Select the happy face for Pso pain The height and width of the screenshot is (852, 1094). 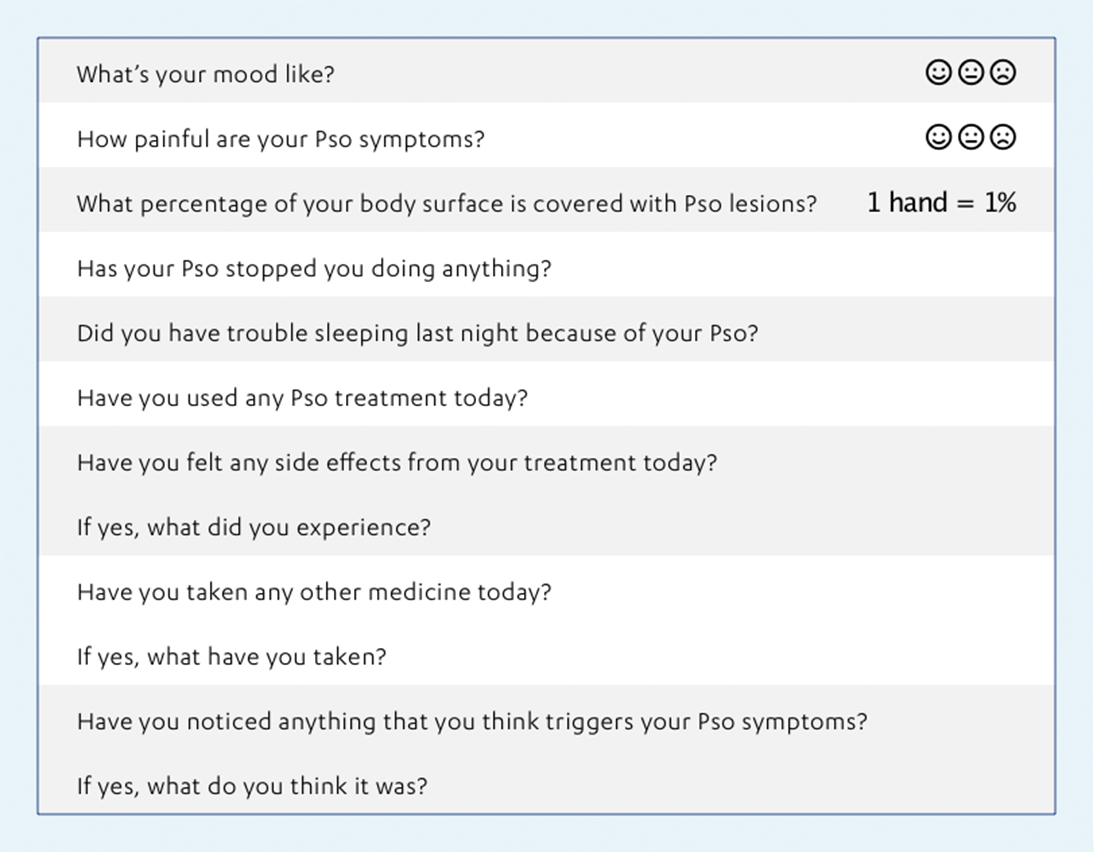[938, 137]
